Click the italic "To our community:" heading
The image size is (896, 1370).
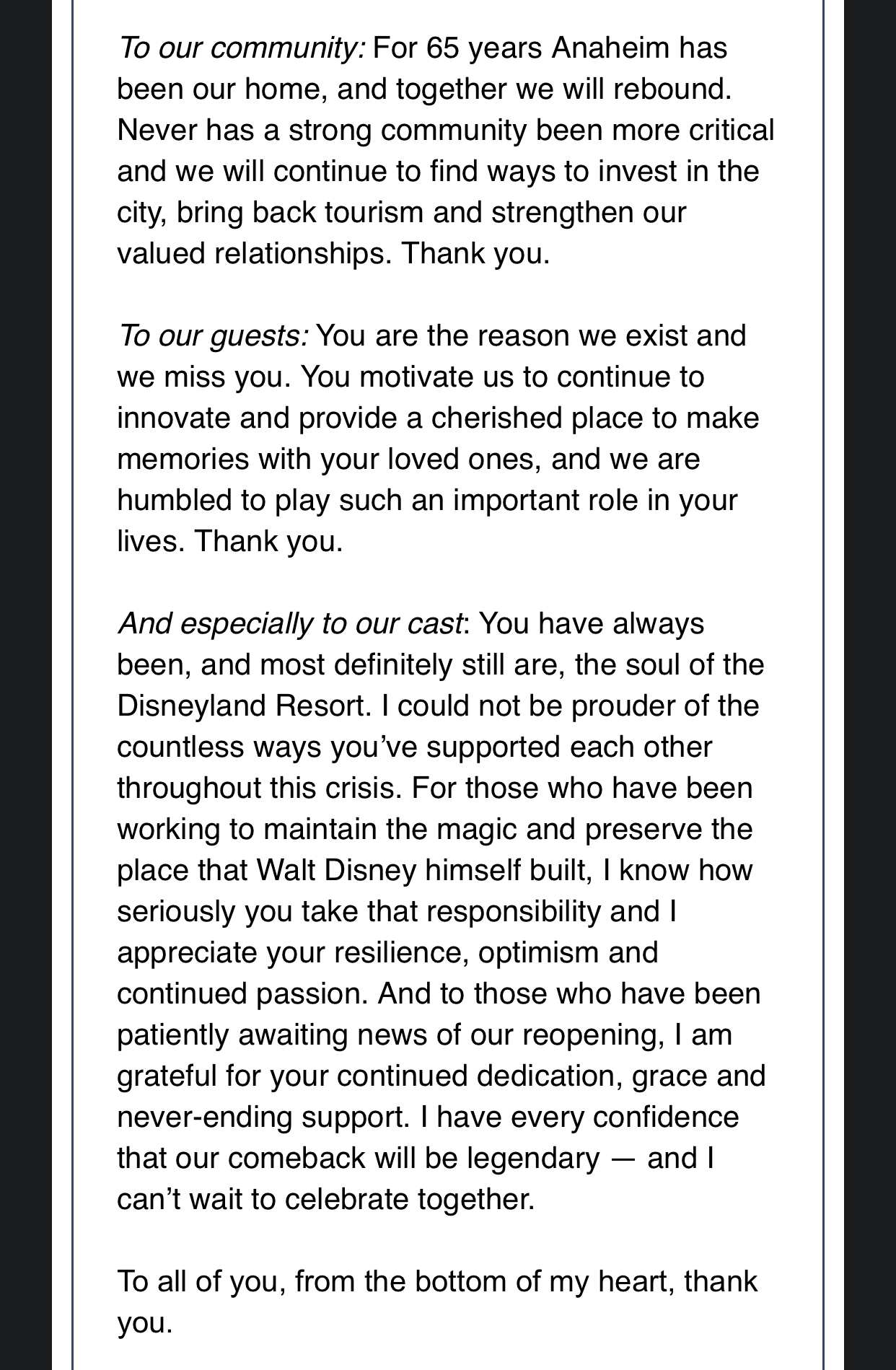[x=242, y=49]
